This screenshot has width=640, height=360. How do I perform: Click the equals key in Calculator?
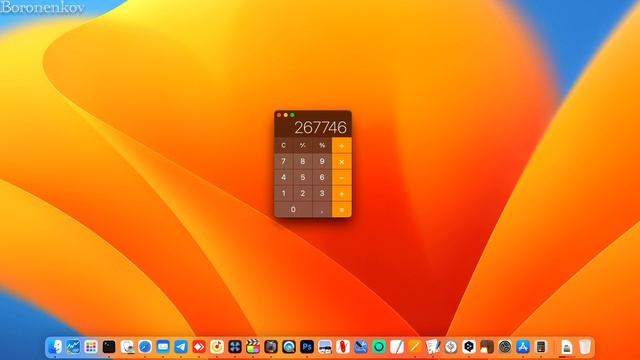pos(342,210)
